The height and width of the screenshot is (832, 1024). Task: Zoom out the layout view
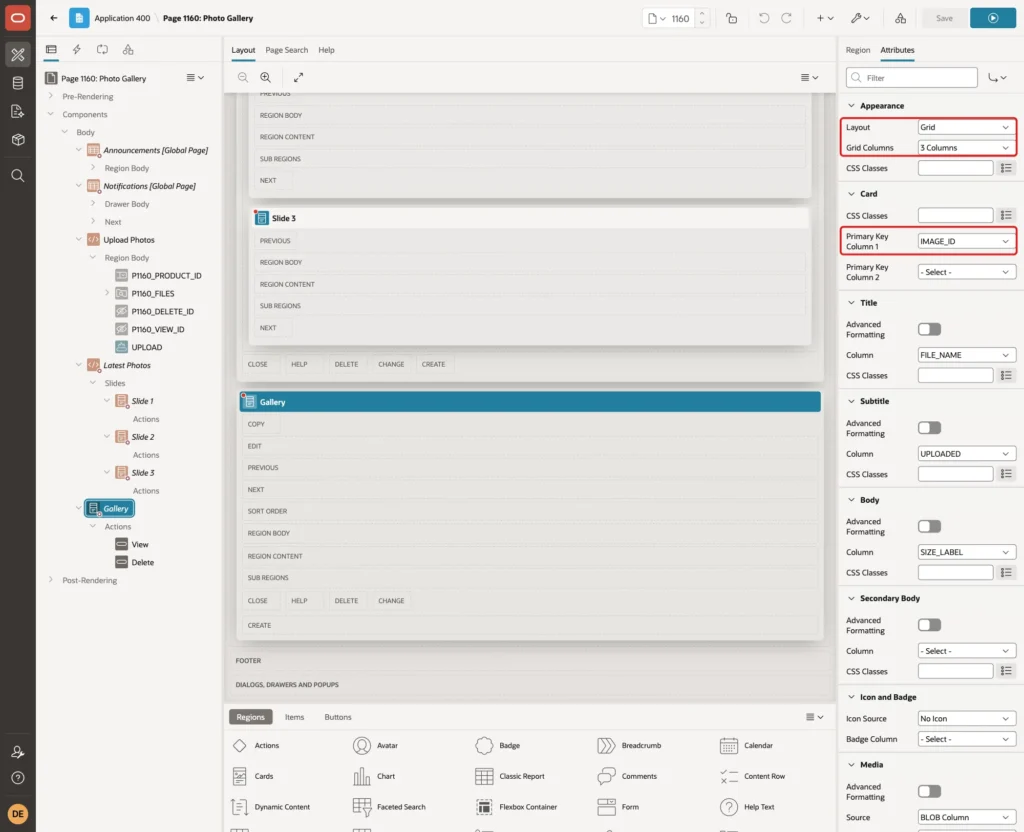pyautogui.click(x=243, y=77)
